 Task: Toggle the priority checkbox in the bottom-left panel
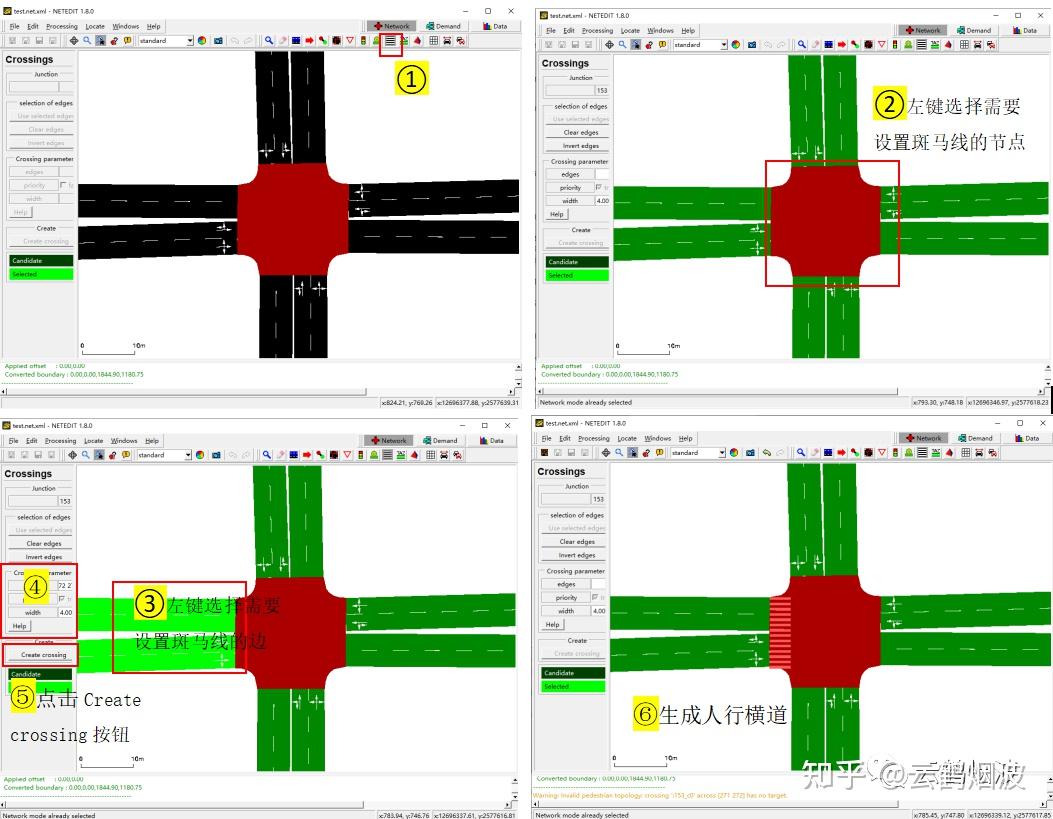[x=62, y=599]
